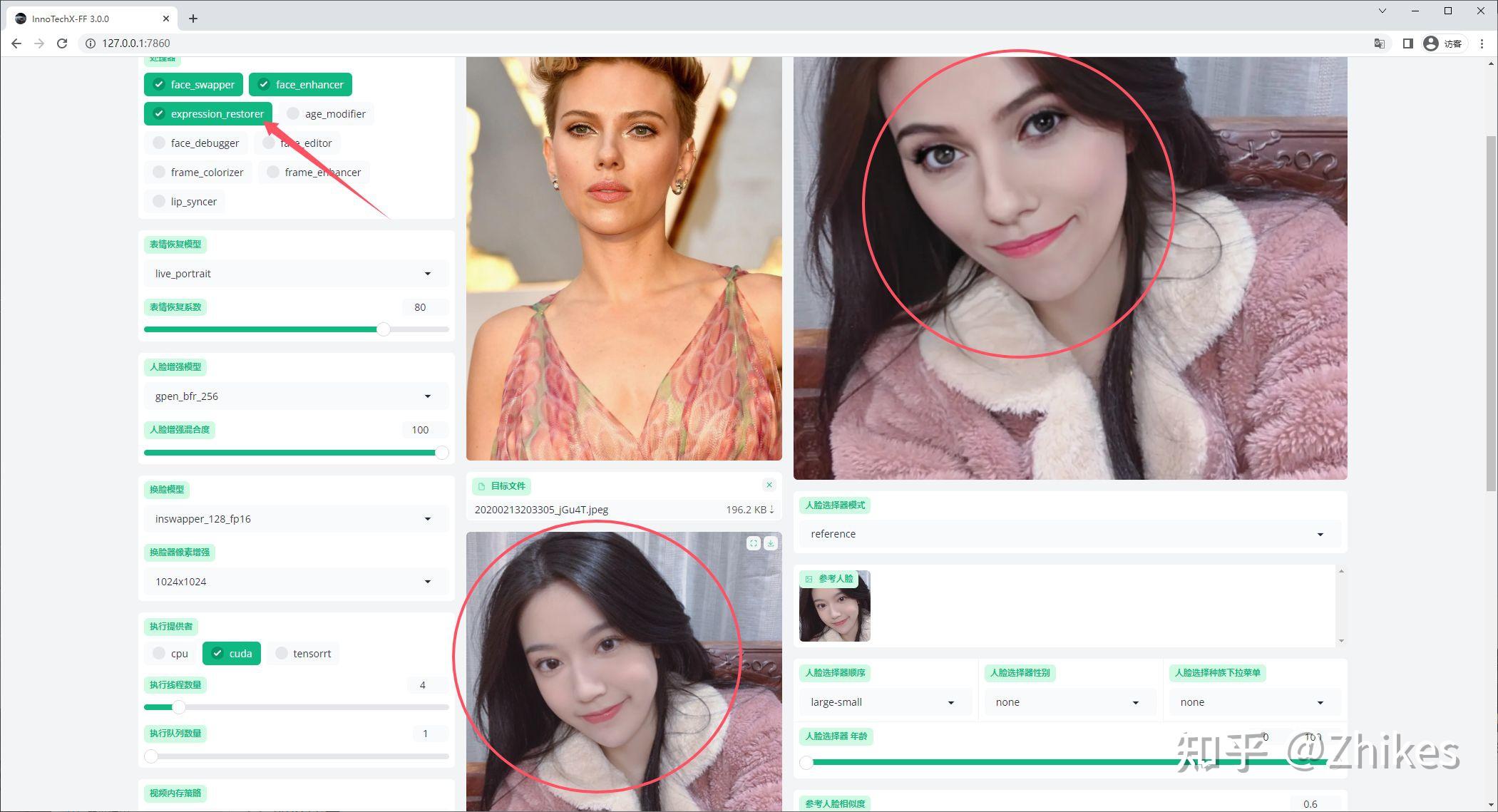The width and height of the screenshot is (1498, 812).
Task: Open face selector race none dropdown
Action: [1255, 702]
